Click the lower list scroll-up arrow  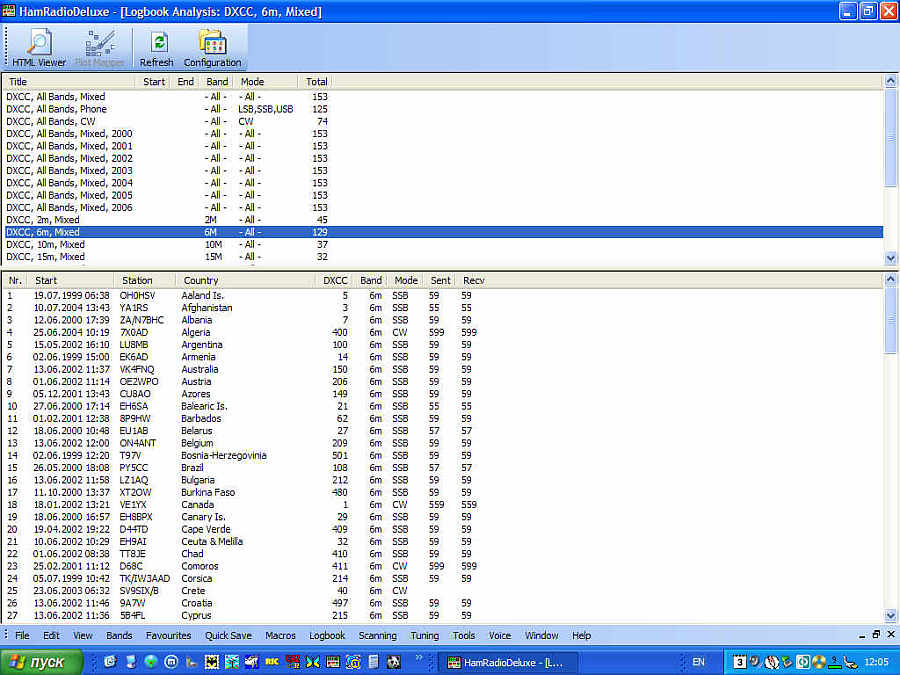coord(890,280)
